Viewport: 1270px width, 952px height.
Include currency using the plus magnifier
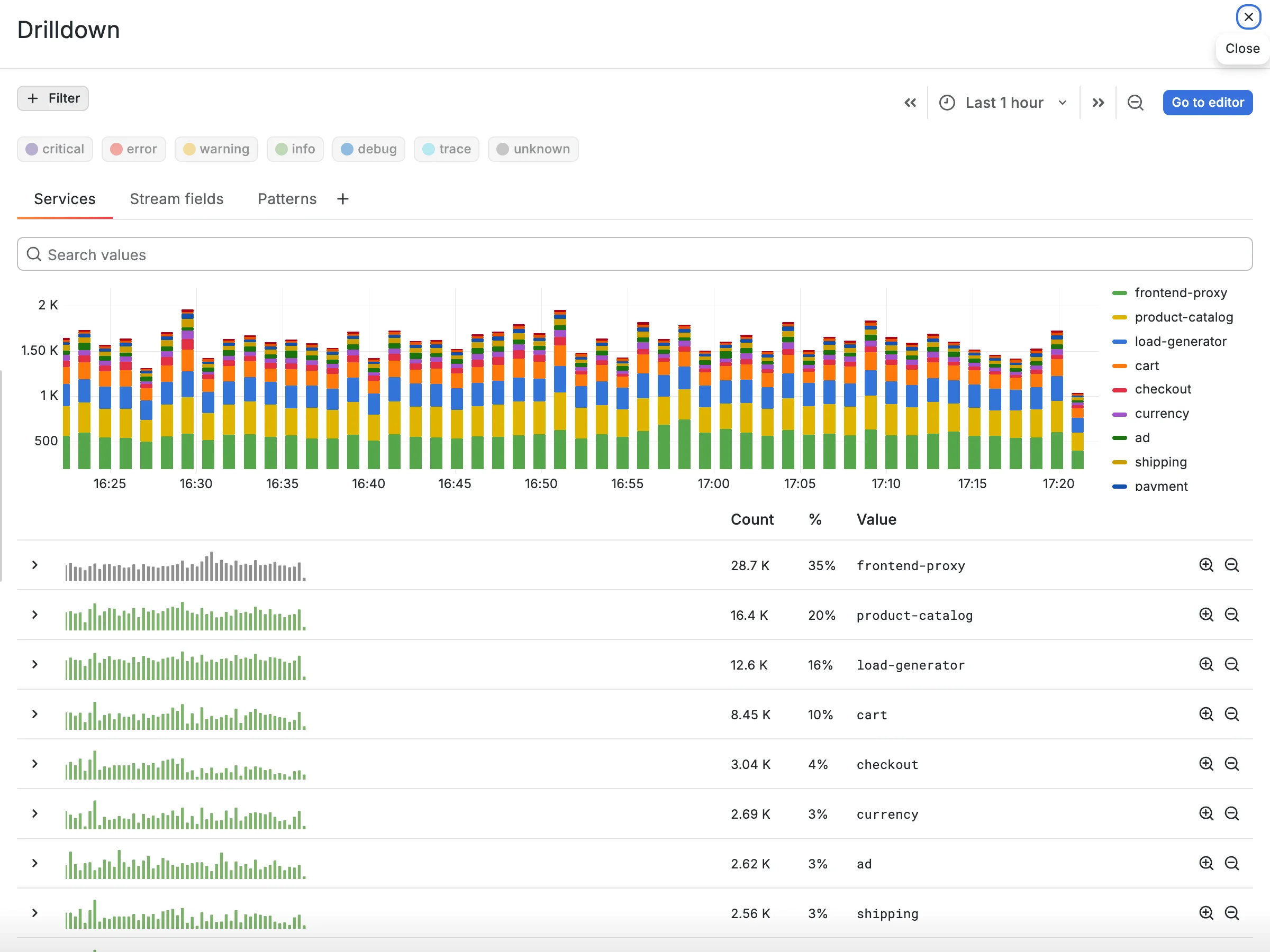coord(1205,814)
